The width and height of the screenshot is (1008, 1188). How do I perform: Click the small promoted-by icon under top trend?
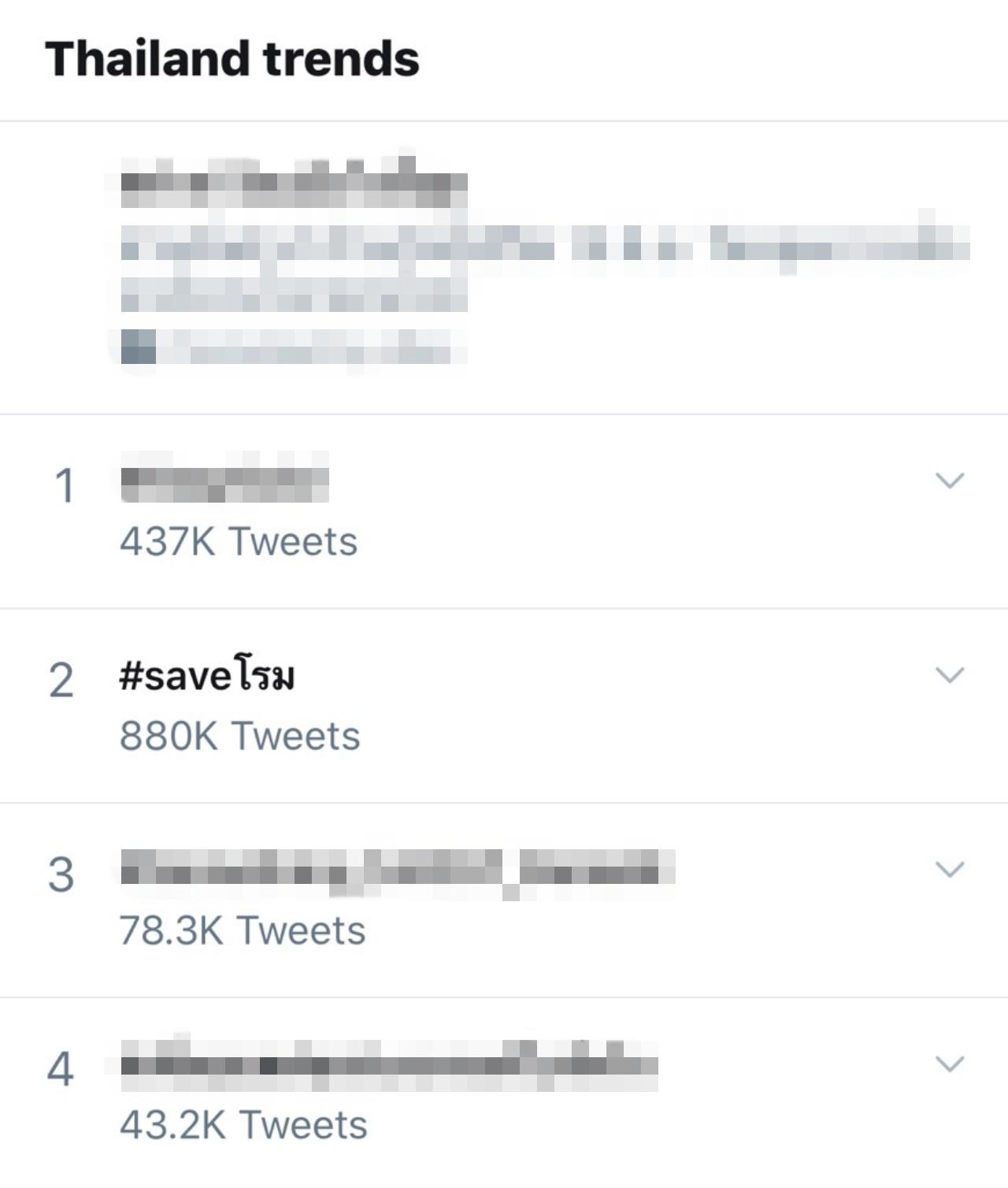pyautogui.click(x=139, y=347)
